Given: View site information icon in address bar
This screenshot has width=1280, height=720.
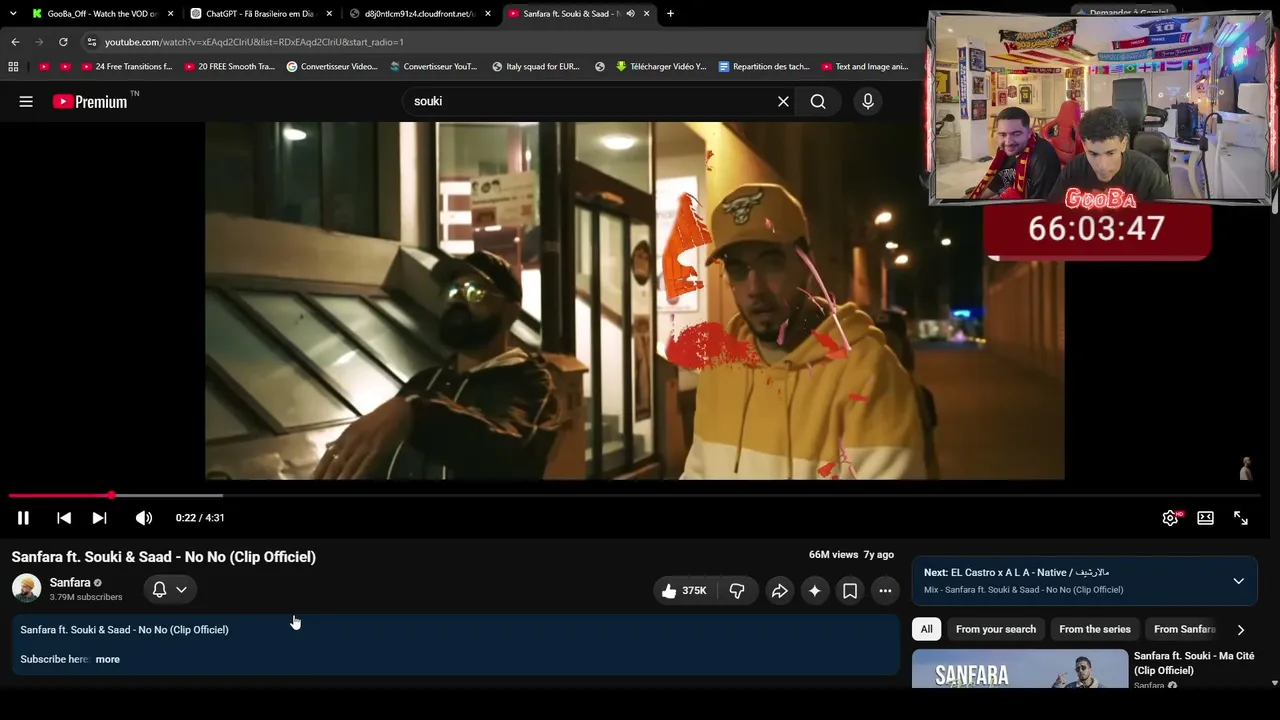Looking at the screenshot, I should tap(92, 42).
